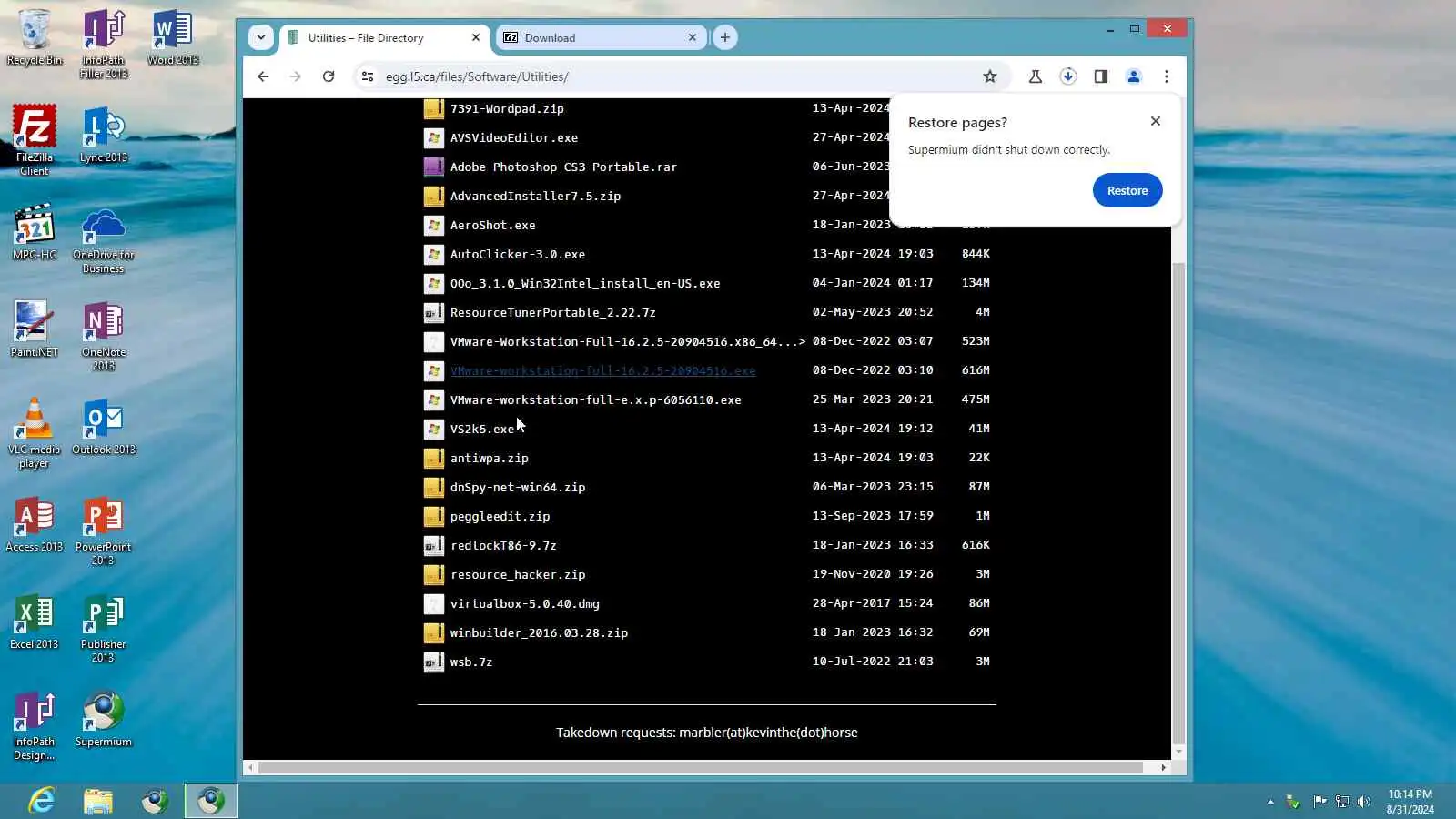Image resolution: width=1456 pixels, height=819 pixels.
Task: Close the Download tab
Action: pos(693,37)
